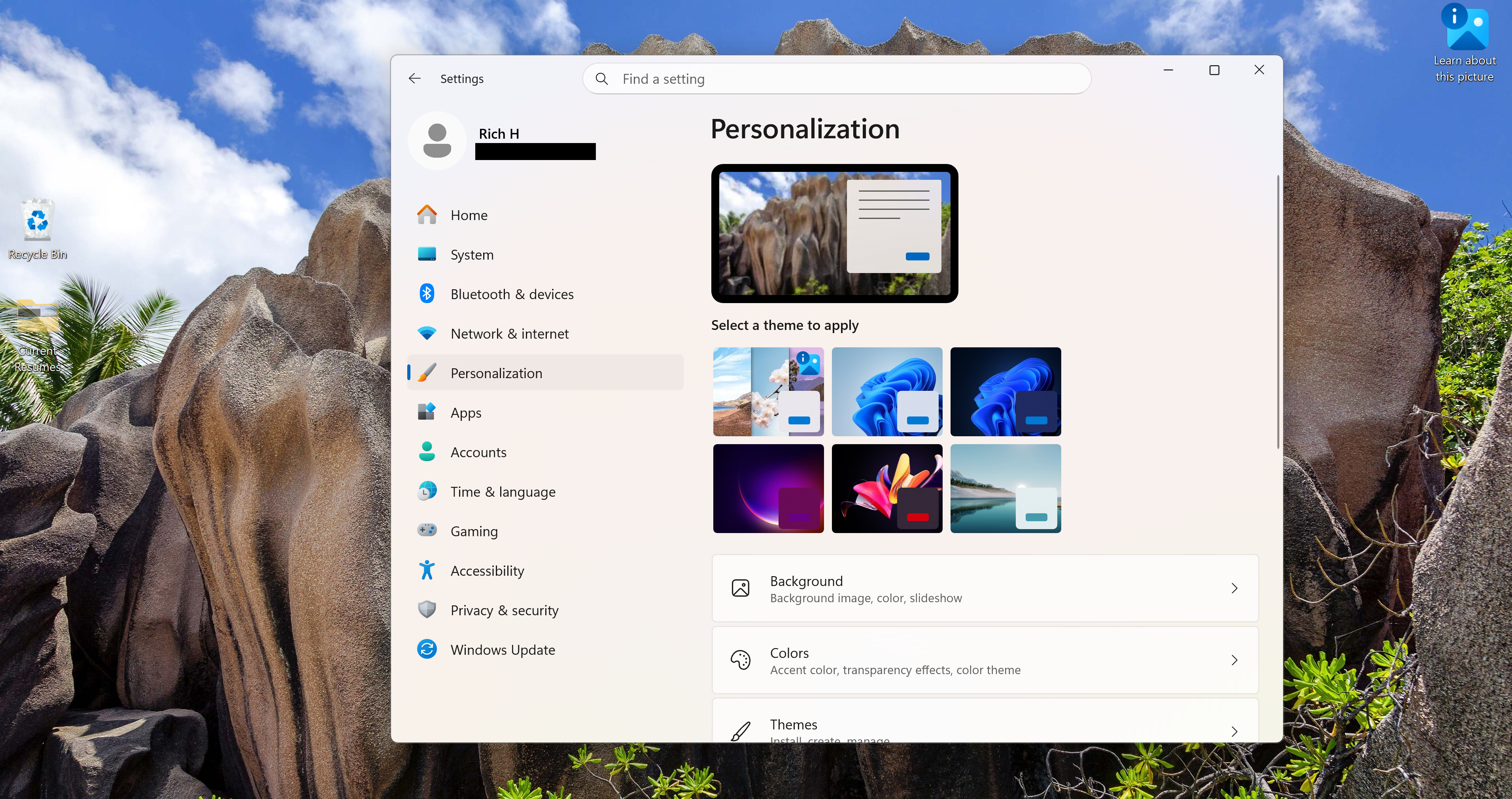The image size is (1512, 799).
Task: Click the Bluetooth icon in the sidebar
Action: coord(427,293)
